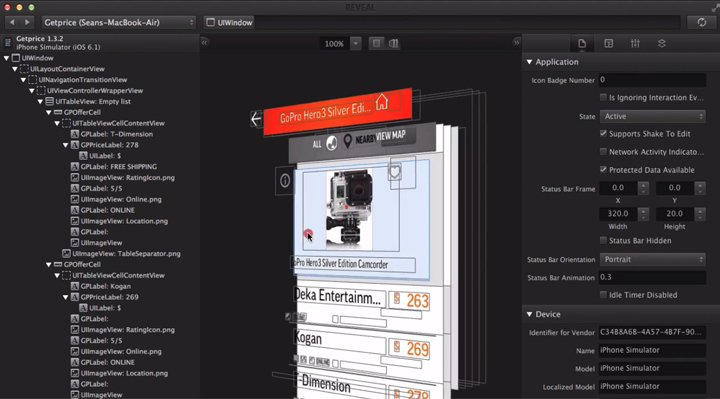Image resolution: width=720 pixels, height=399 pixels.
Task: Click the home icon on red nav bar
Action: [382, 102]
